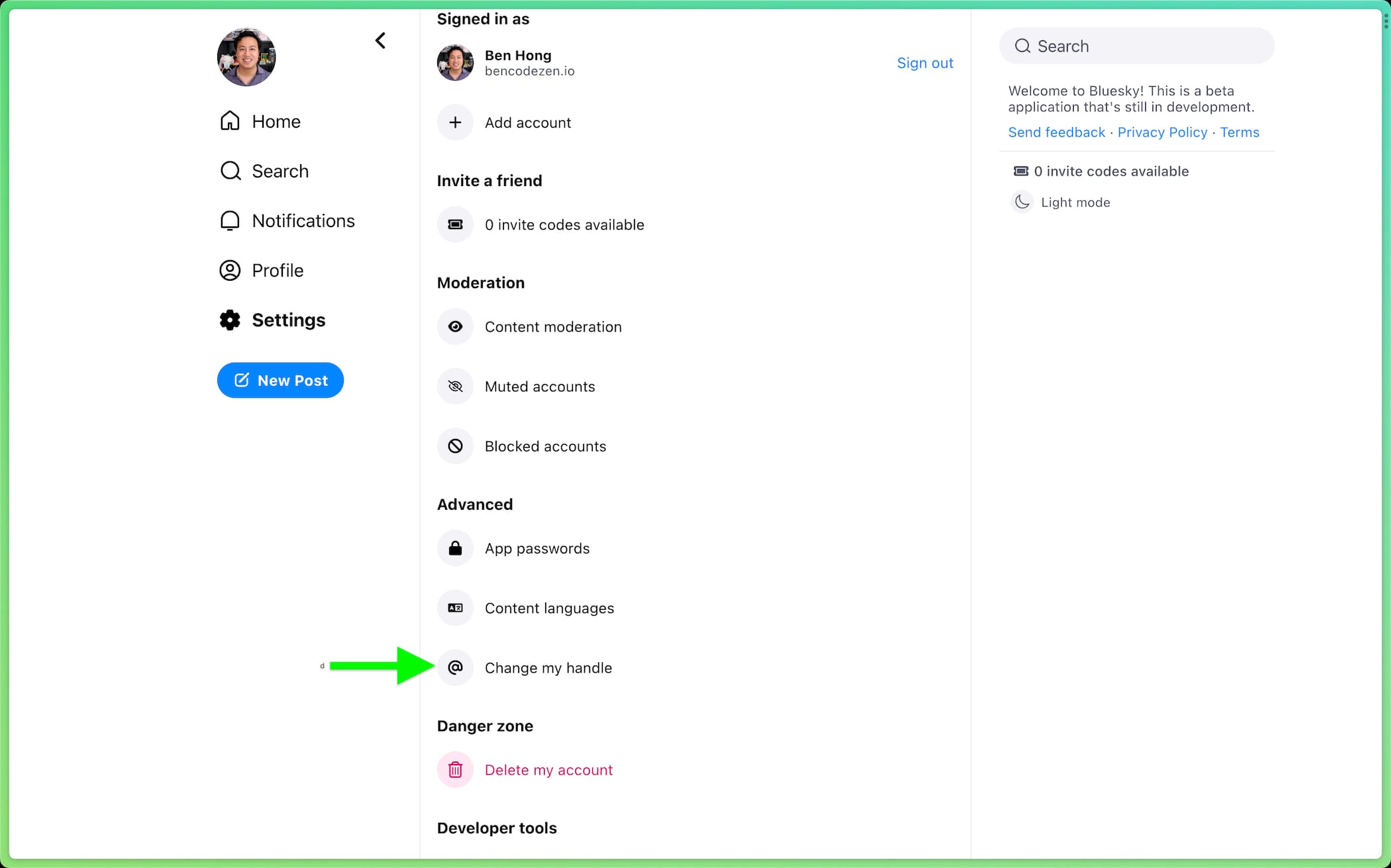Click the Search input field at top right

1137,46
